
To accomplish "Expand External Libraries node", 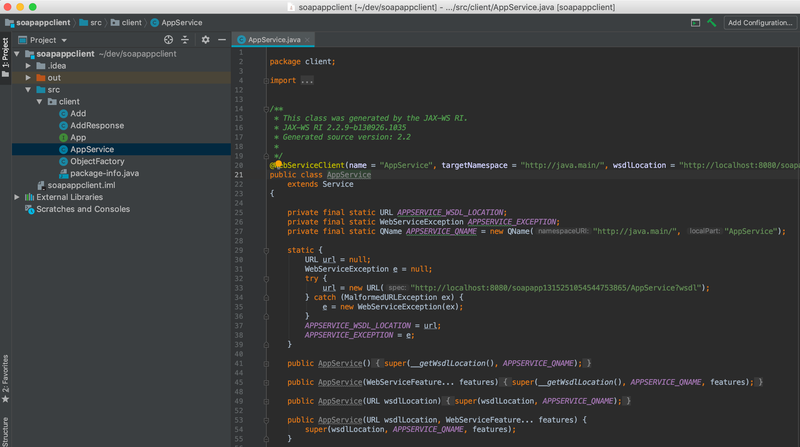I will [17, 197].
